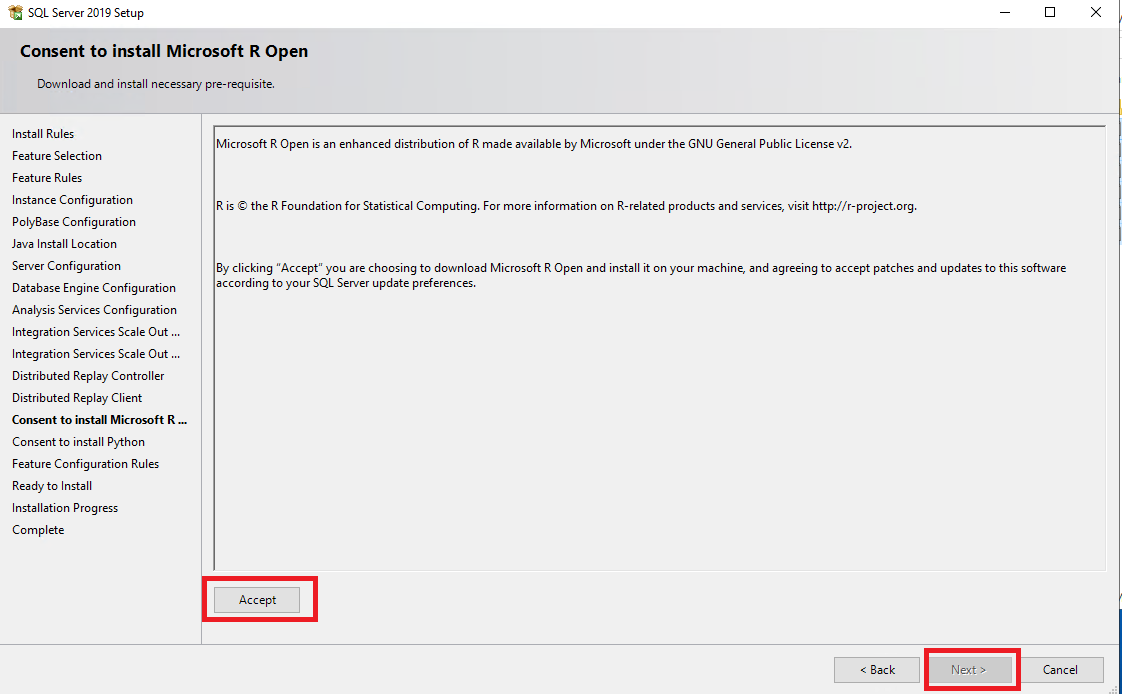Viewport: 1122px width, 694px height.
Task: Select the Install Rules step
Action: tap(43, 134)
